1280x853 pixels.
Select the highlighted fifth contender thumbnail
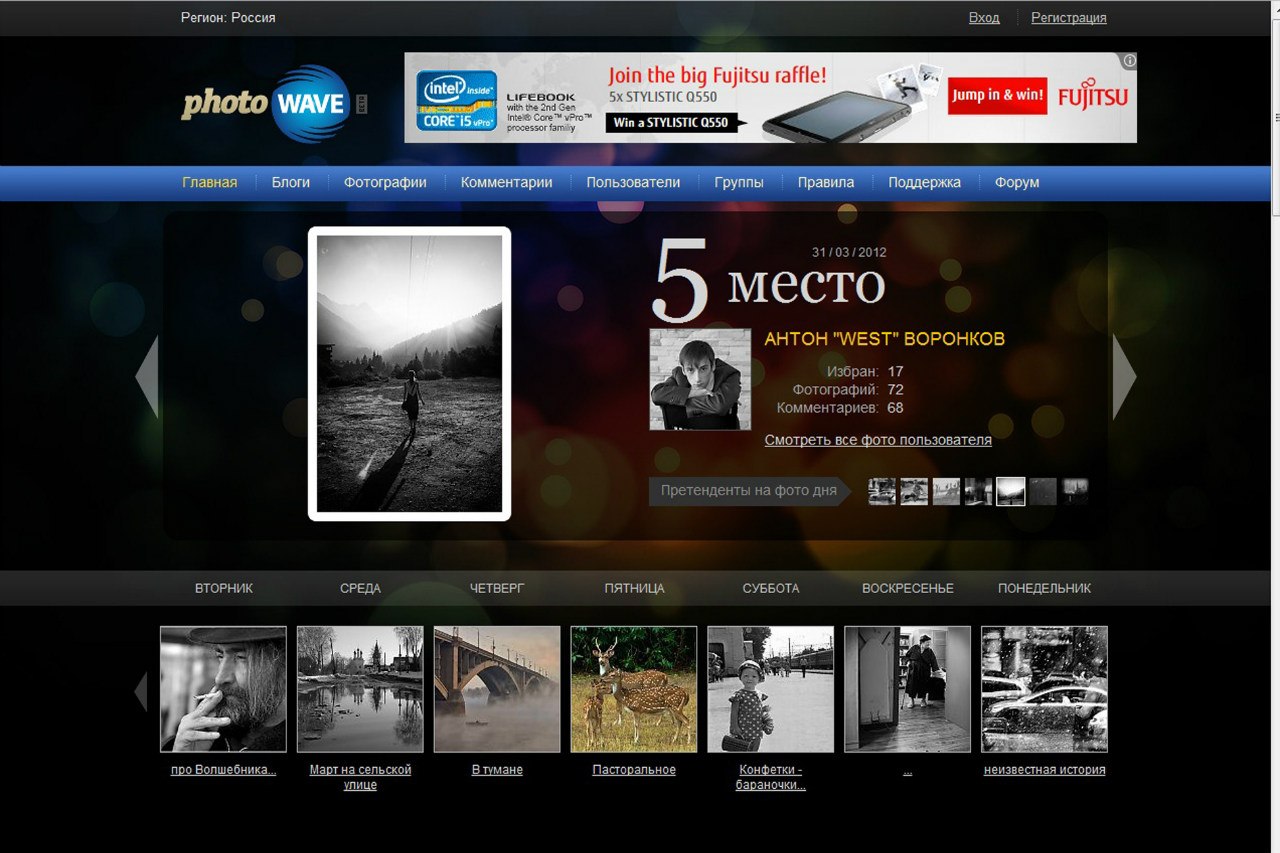(1011, 491)
